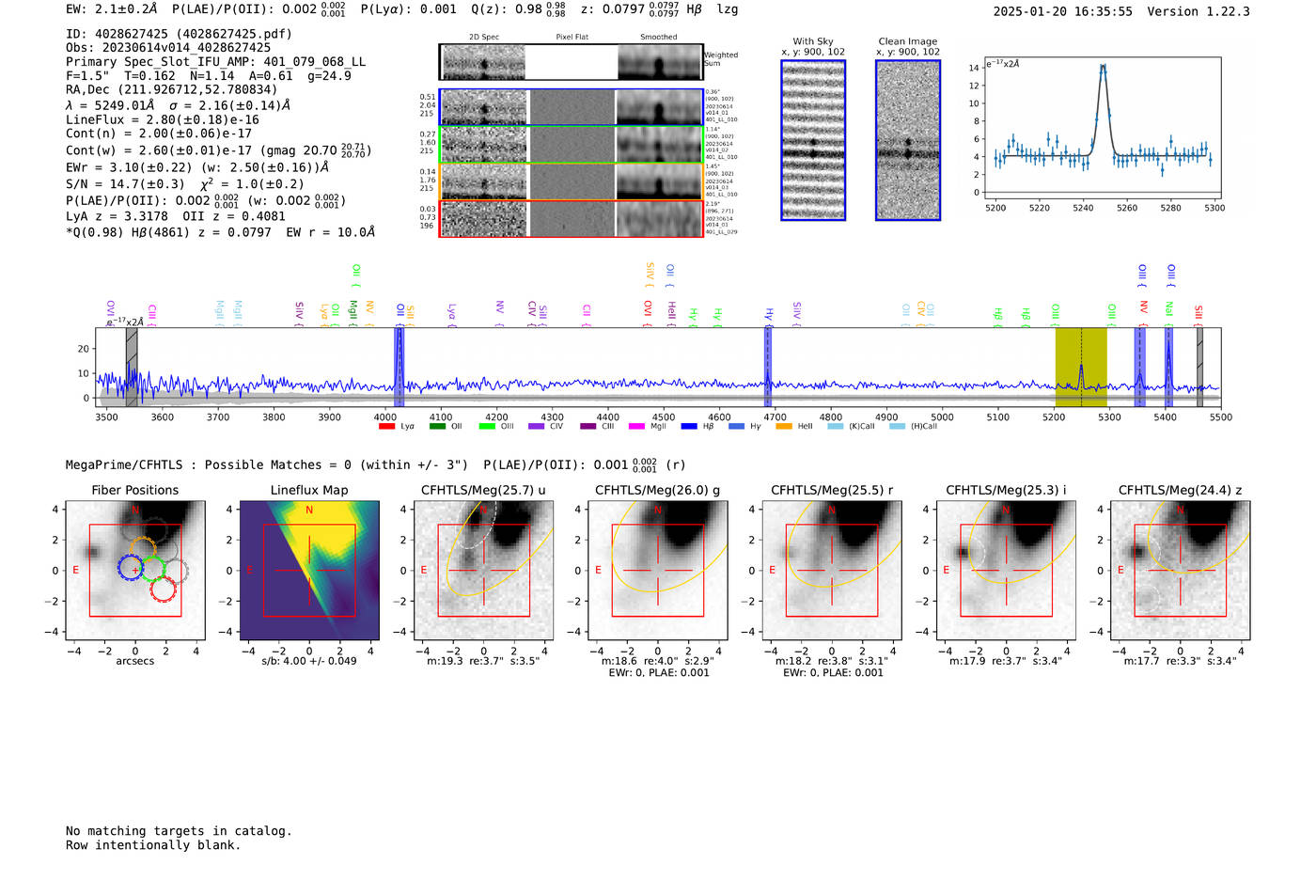
Task: Open the CFHTLS/Meg(26.0) g band image
Action: [x=658, y=571]
